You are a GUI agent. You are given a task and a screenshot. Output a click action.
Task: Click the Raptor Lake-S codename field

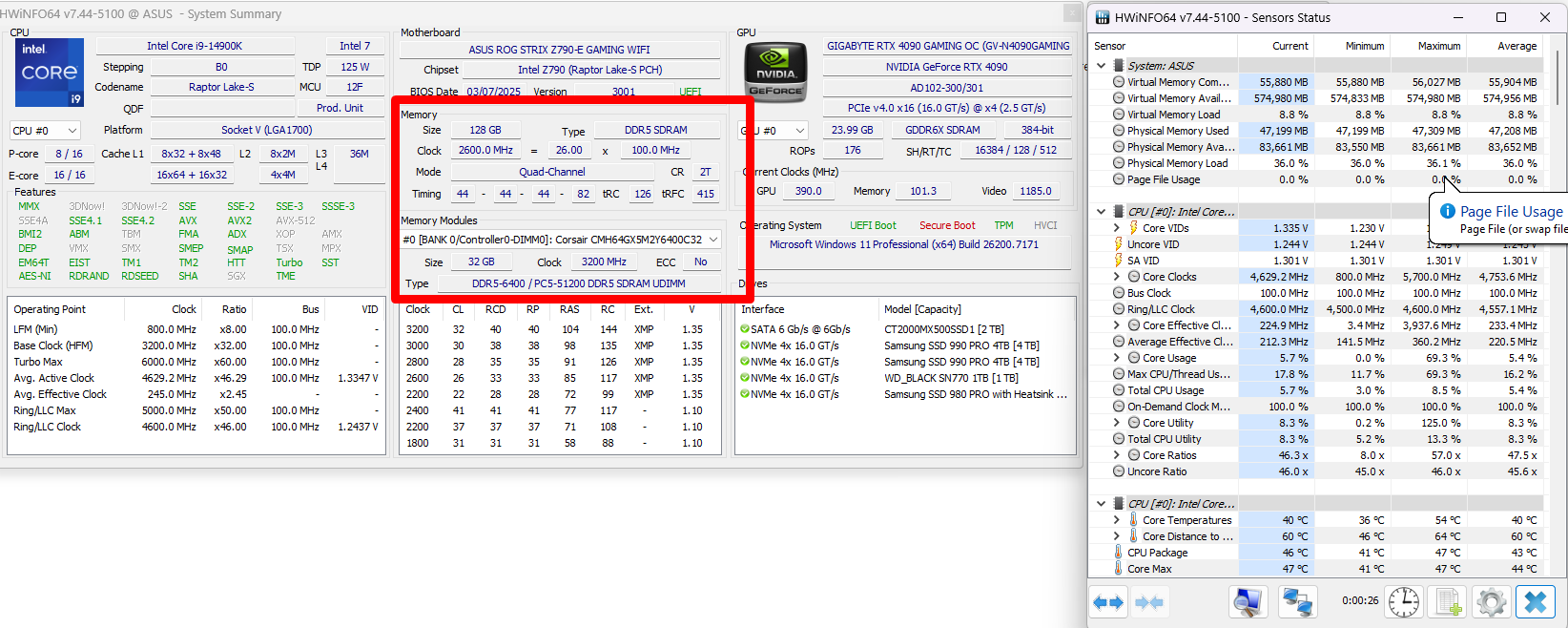(x=221, y=87)
